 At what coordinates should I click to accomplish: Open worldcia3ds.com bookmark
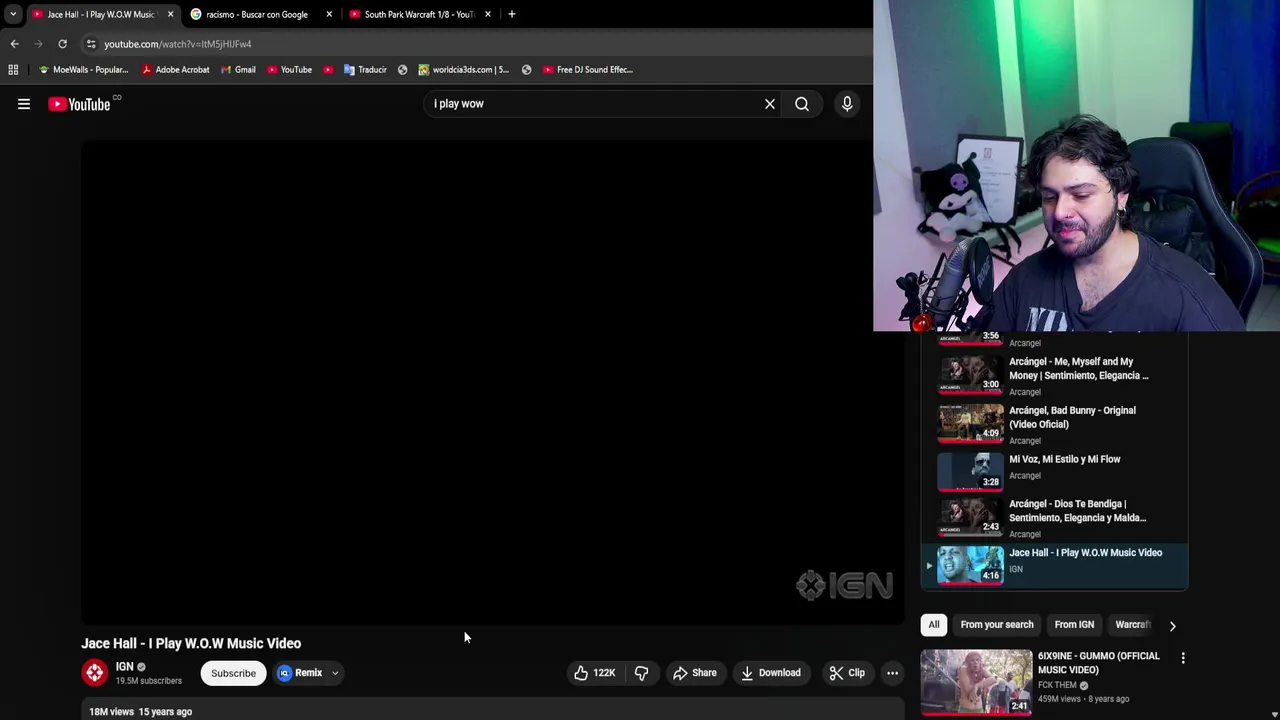coord(463,70)
